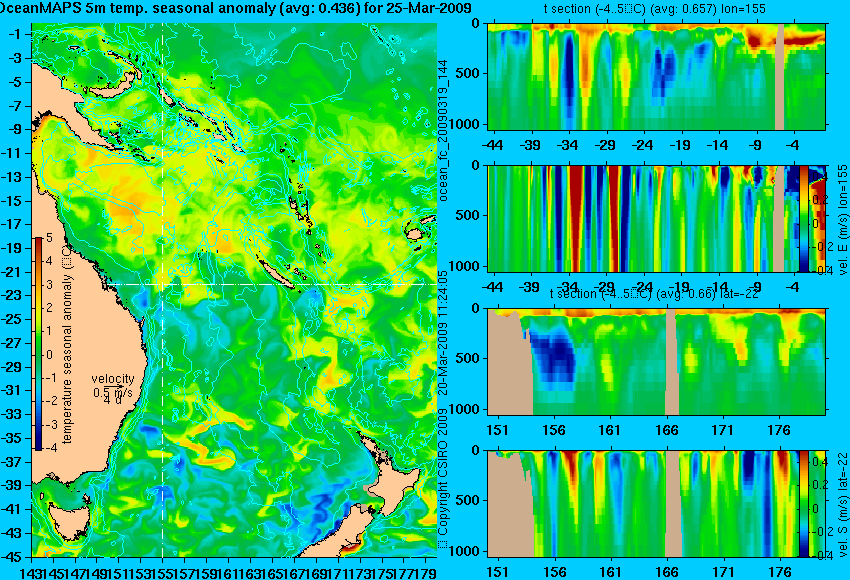Click the vertical dashed lon=155 line on the map
Screen dimensions: 850x580
tap(163, 290)
